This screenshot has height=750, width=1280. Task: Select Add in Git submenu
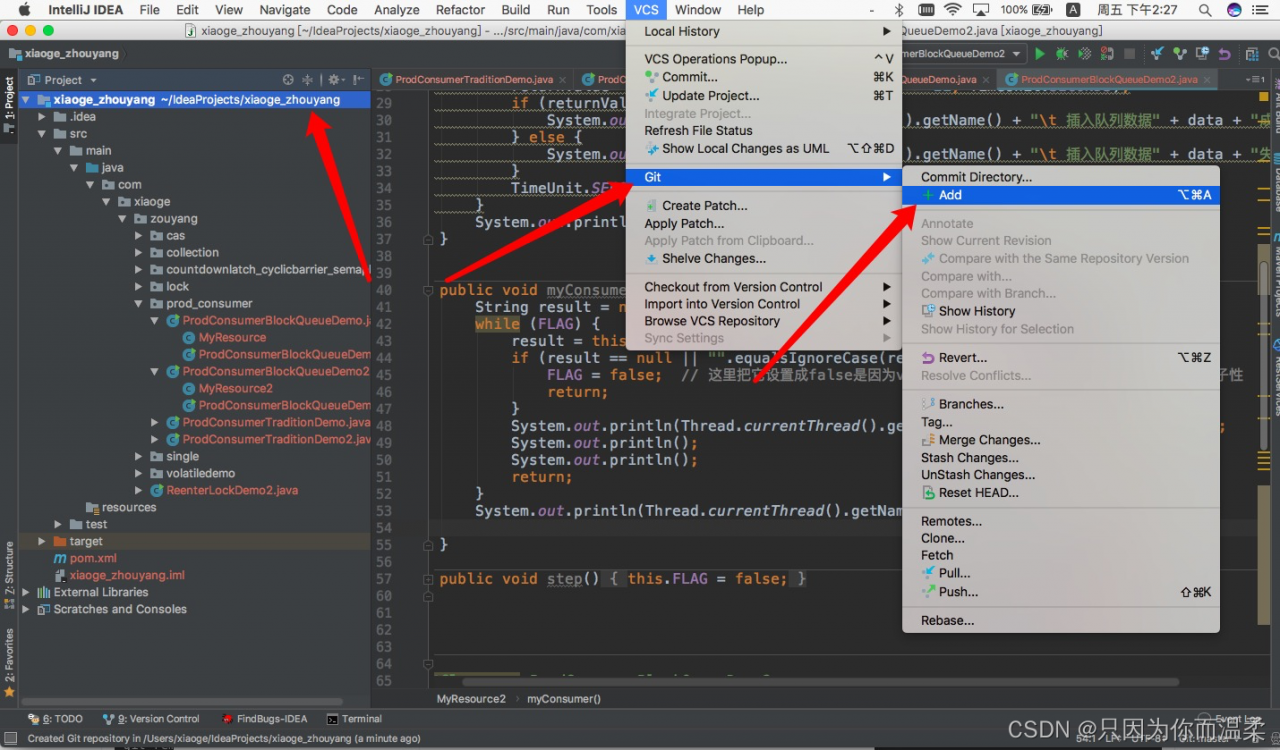point(1061,195)
